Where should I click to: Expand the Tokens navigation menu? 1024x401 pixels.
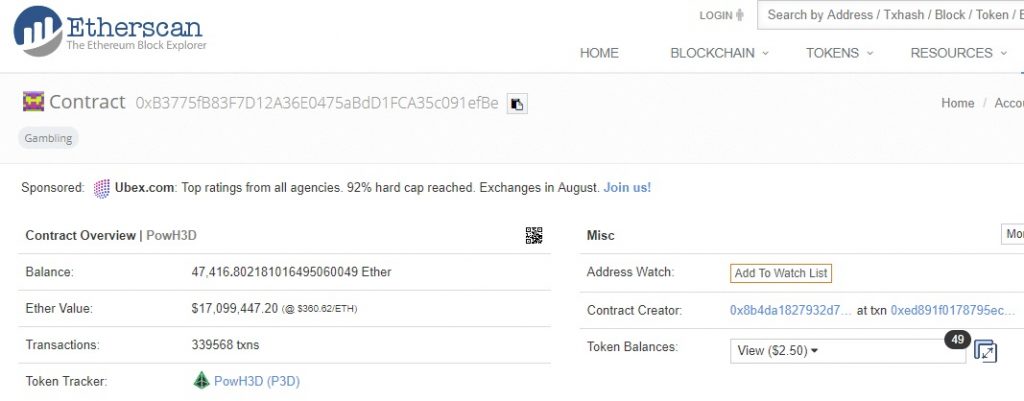(839, 53)
